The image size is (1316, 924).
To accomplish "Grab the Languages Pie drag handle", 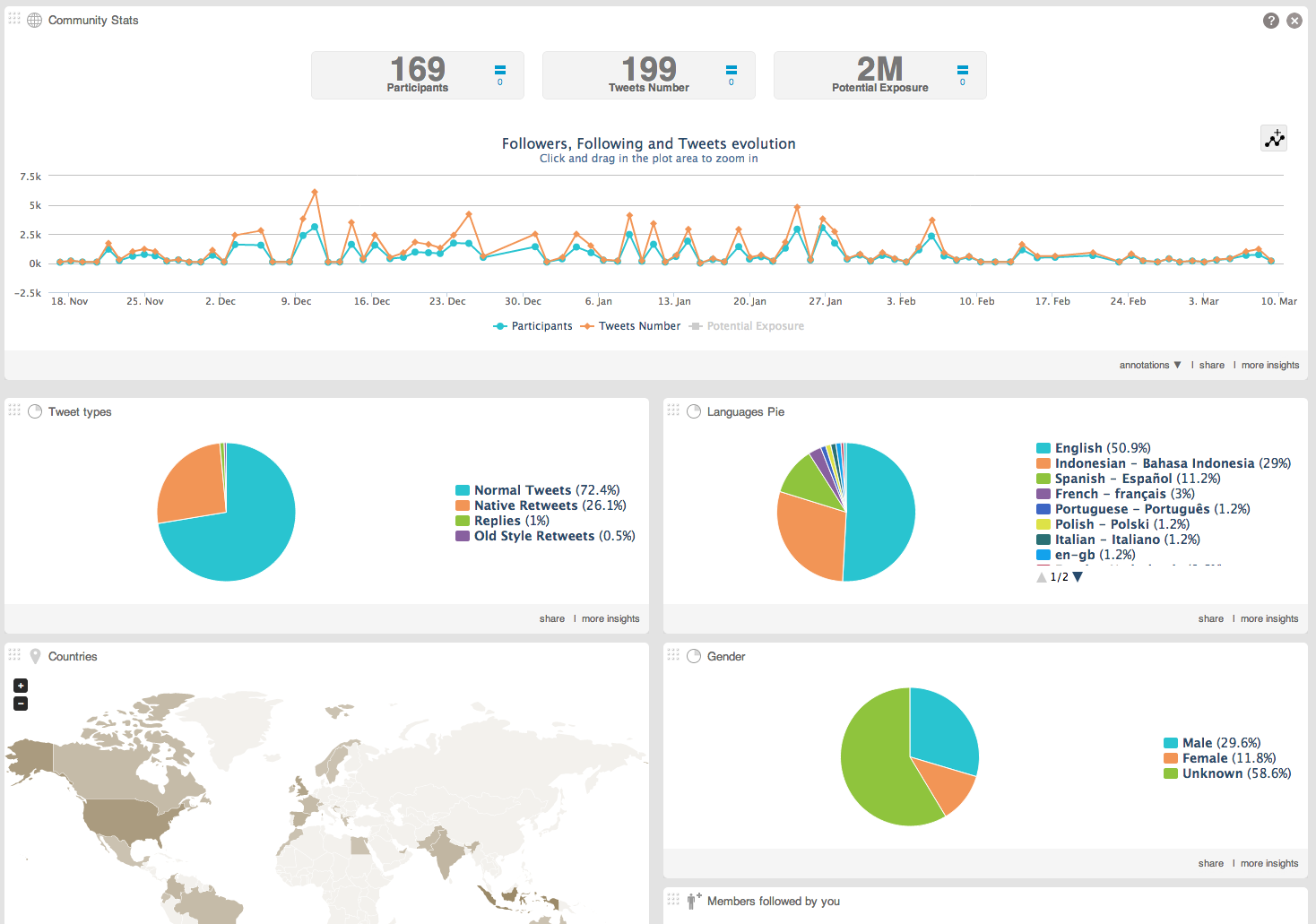I will 673,410.
